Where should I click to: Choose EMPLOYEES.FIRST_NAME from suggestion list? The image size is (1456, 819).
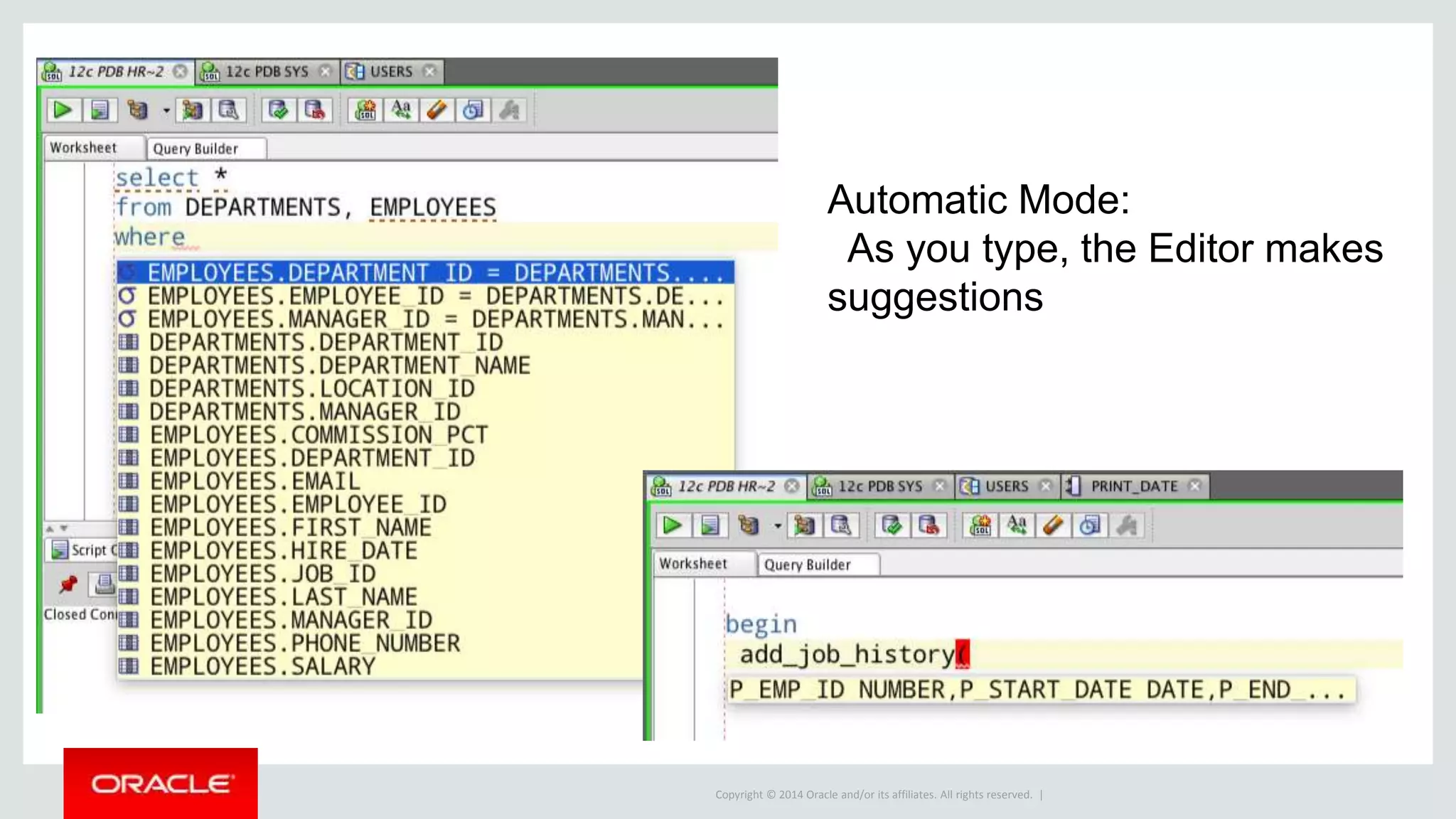pyautogui.click(x=380, y=528)
